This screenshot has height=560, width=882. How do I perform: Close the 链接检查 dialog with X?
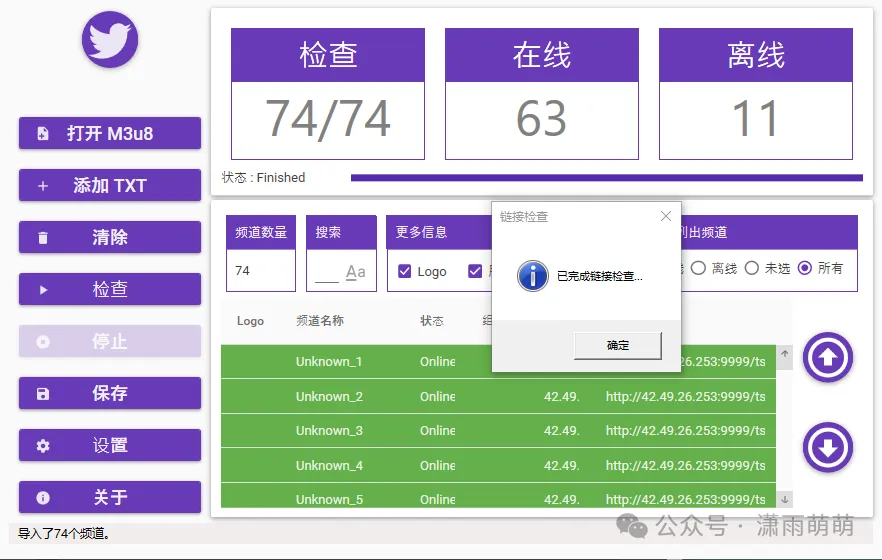tap(666, 216)
